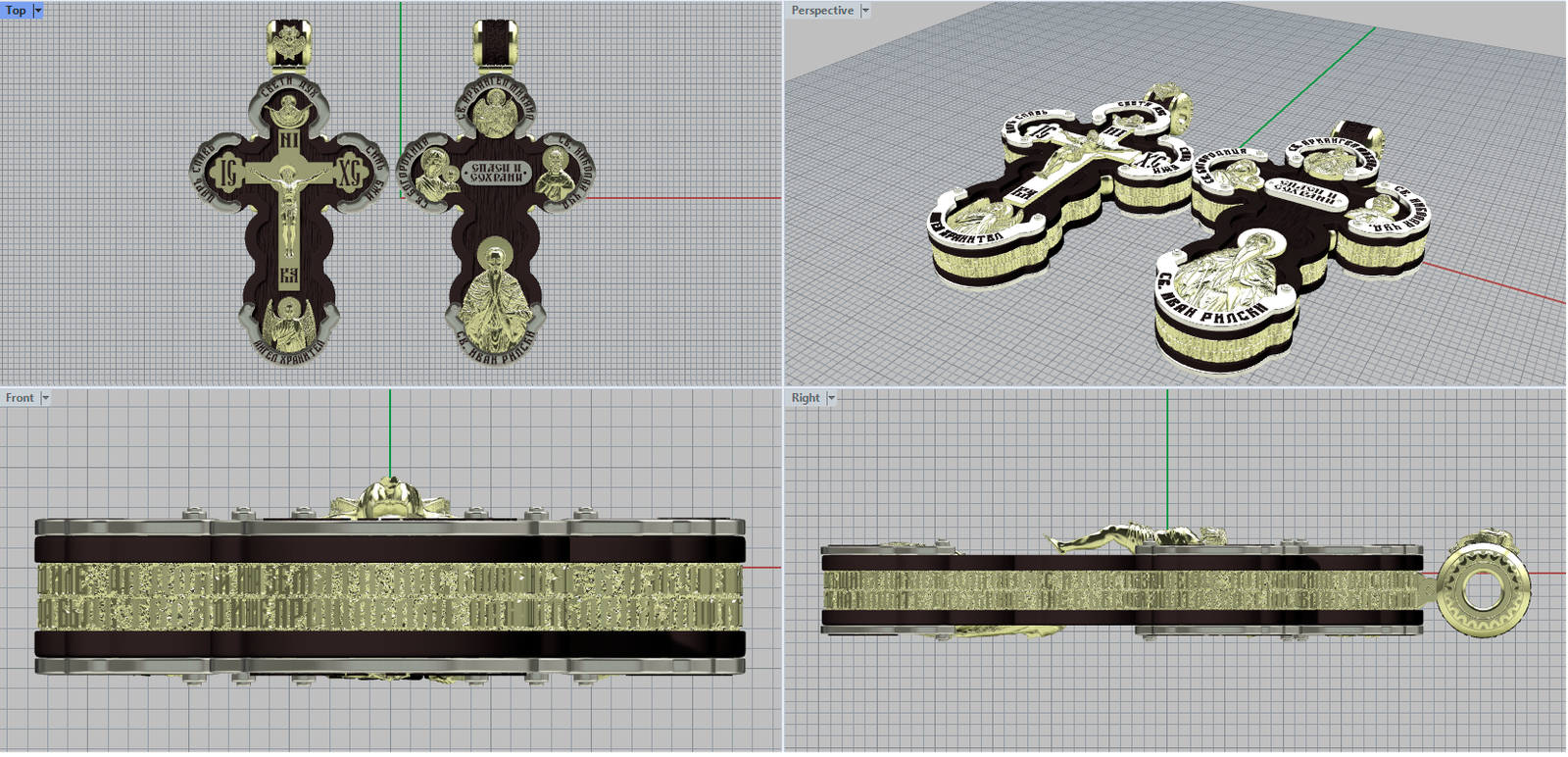Select the Right viewport title label
Viewport: 1568px width, 757px height.
(x=806, y=397)
